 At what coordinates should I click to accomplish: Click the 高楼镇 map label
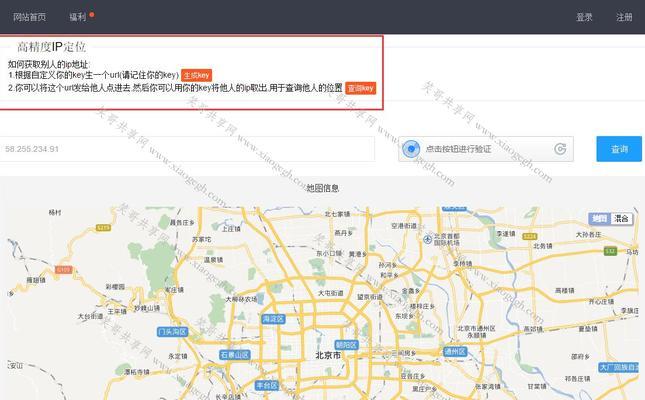(564, 291)
